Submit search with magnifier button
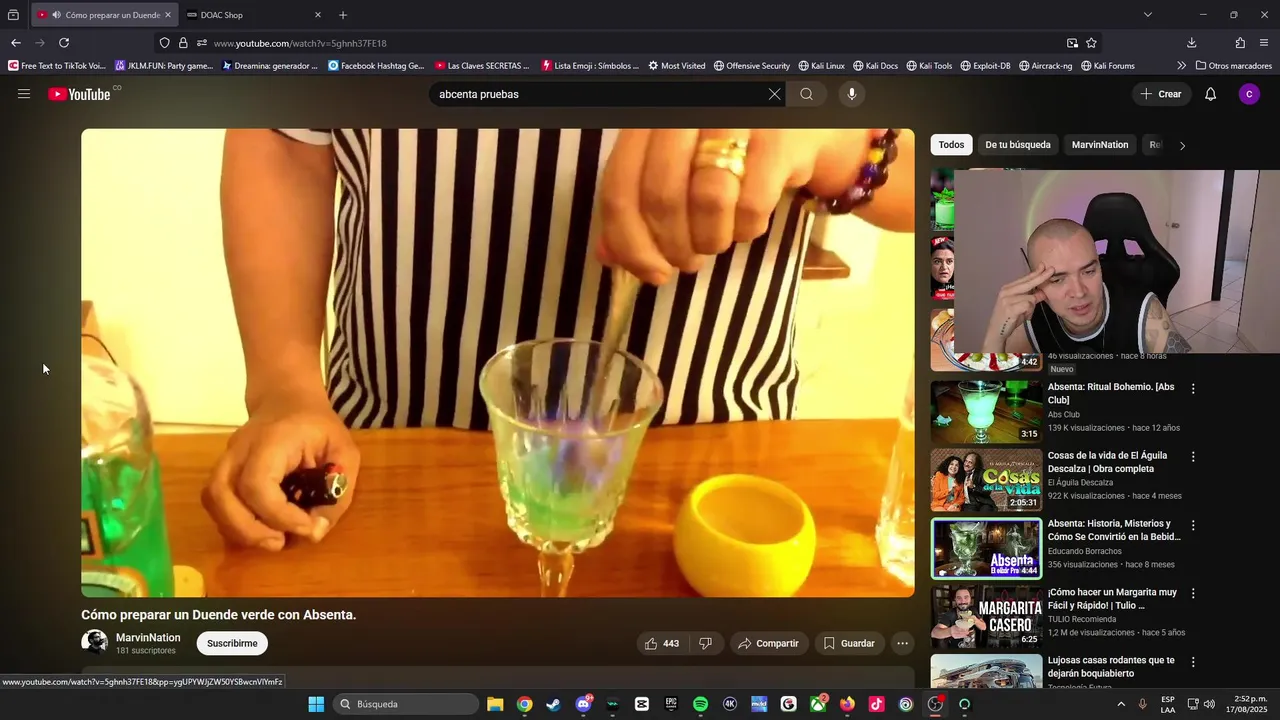 click(x=806, y=94)
